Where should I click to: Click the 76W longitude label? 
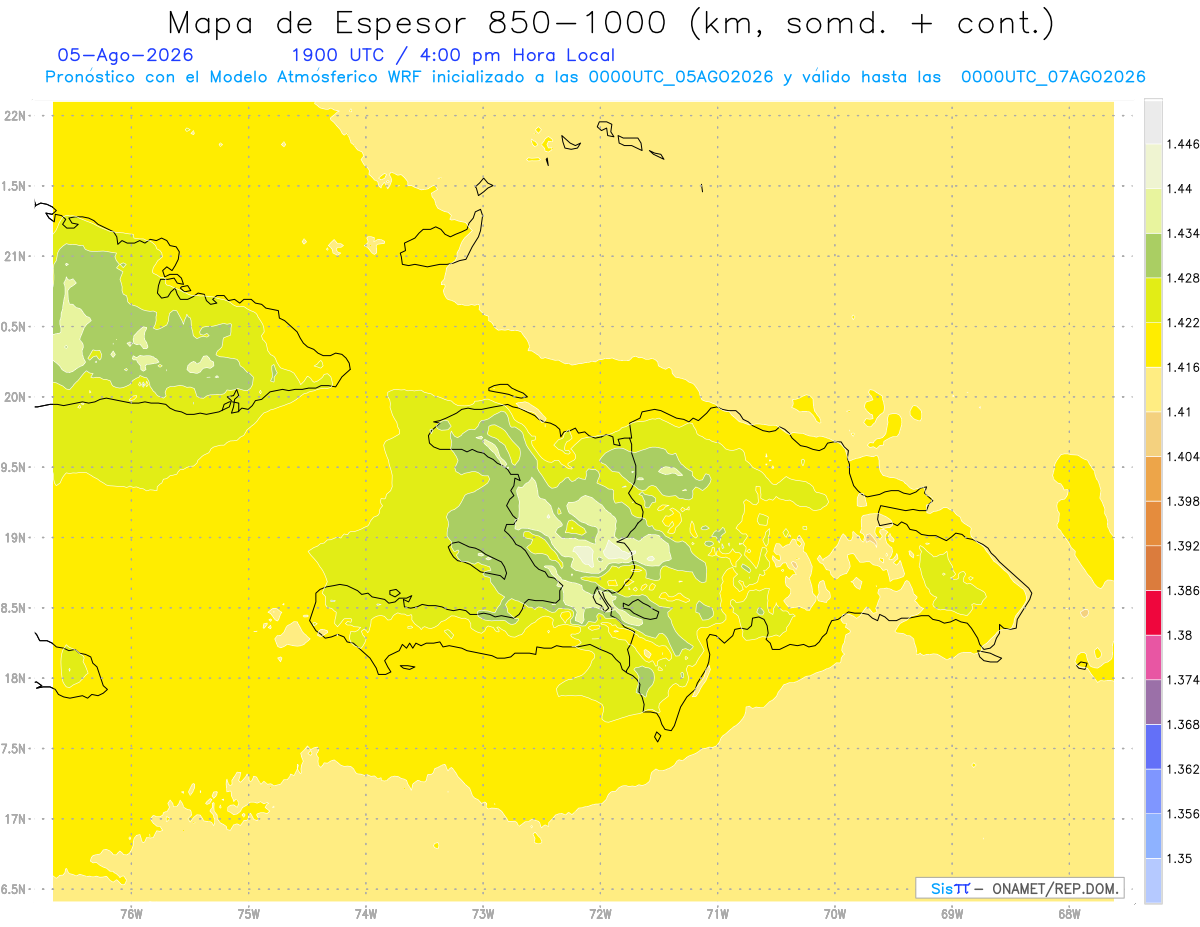[x=131, y=914]
